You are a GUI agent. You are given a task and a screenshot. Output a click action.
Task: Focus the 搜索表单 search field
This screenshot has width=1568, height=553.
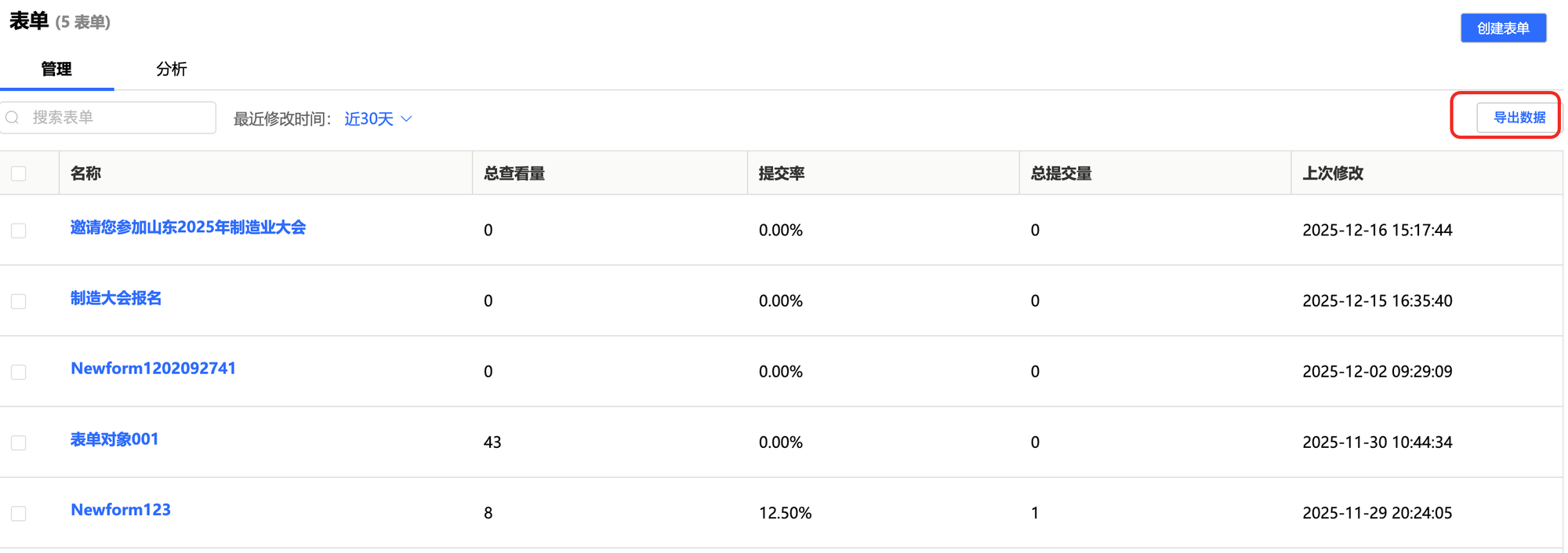point(118,118)
